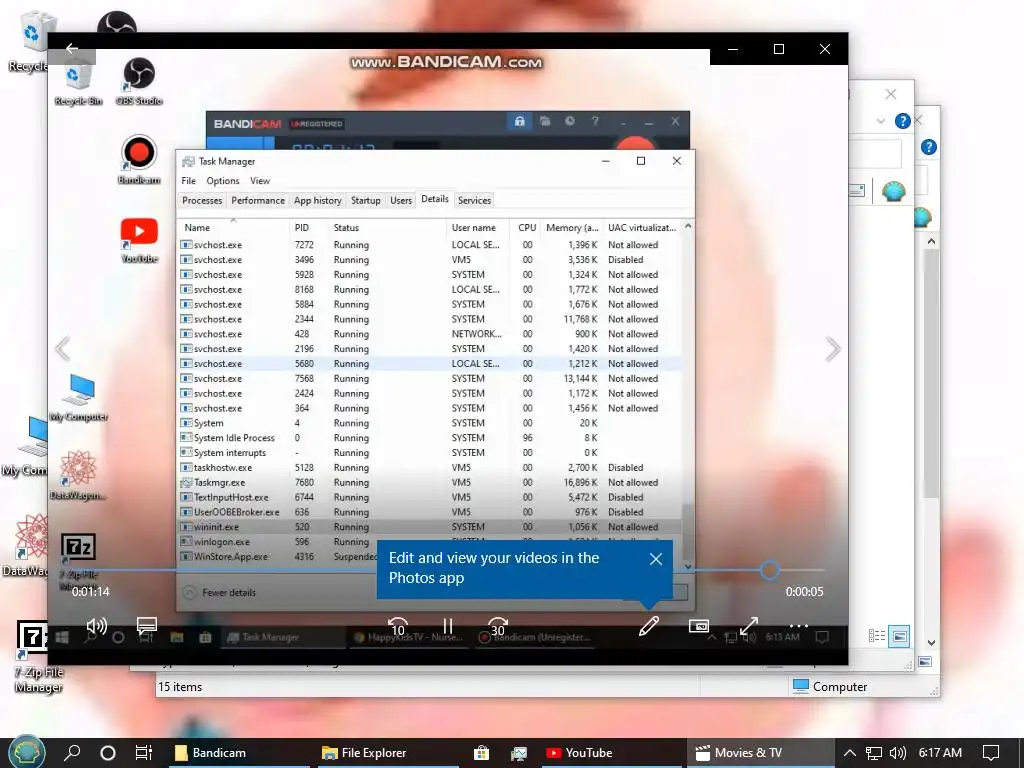Image resolution: width=1024 pixels, height=768 pixels.
Task: Open the Startup tab
Action: pyautogui.click(x=366, y=200)
